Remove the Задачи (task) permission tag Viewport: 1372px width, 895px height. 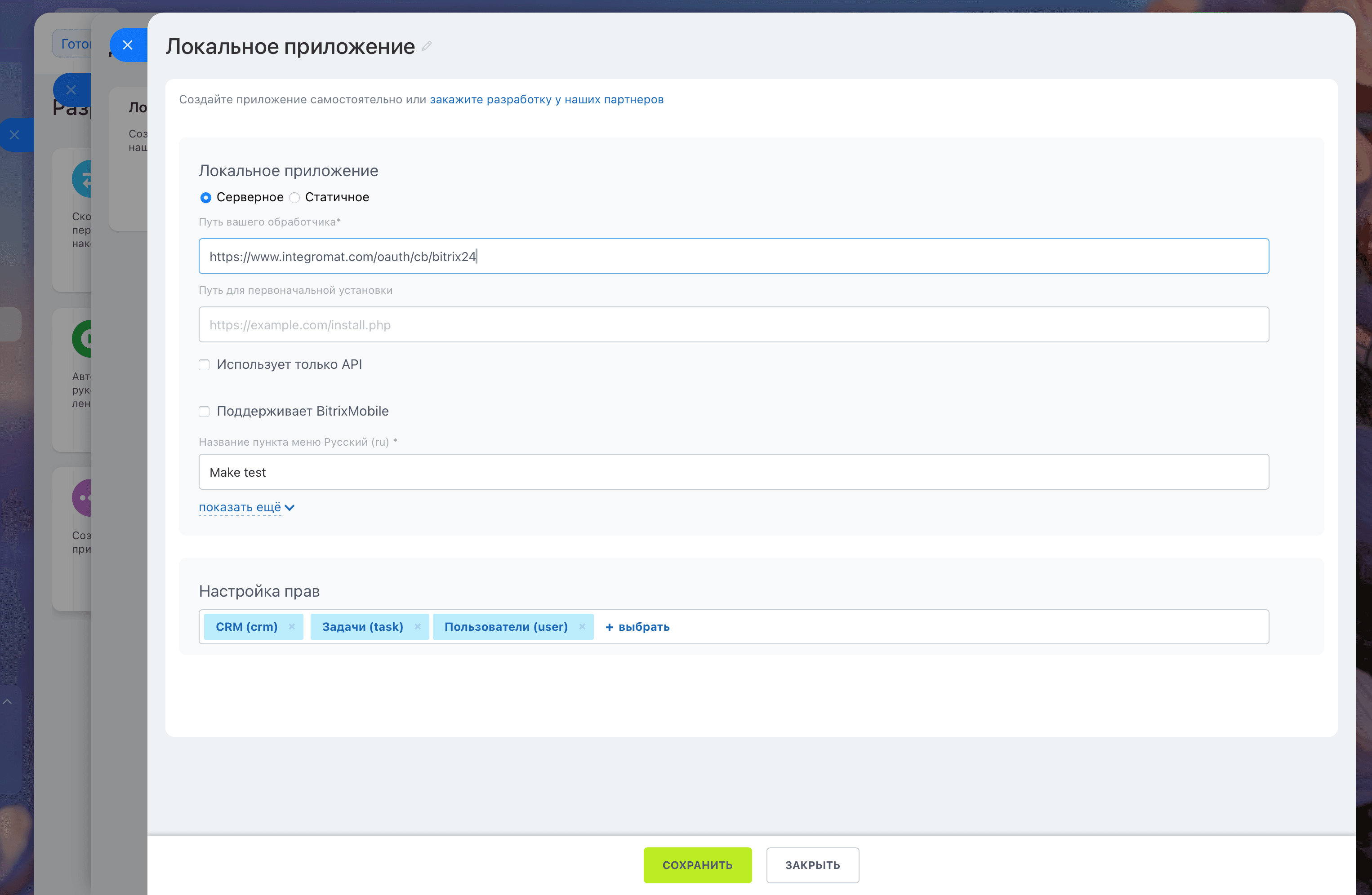418,626
